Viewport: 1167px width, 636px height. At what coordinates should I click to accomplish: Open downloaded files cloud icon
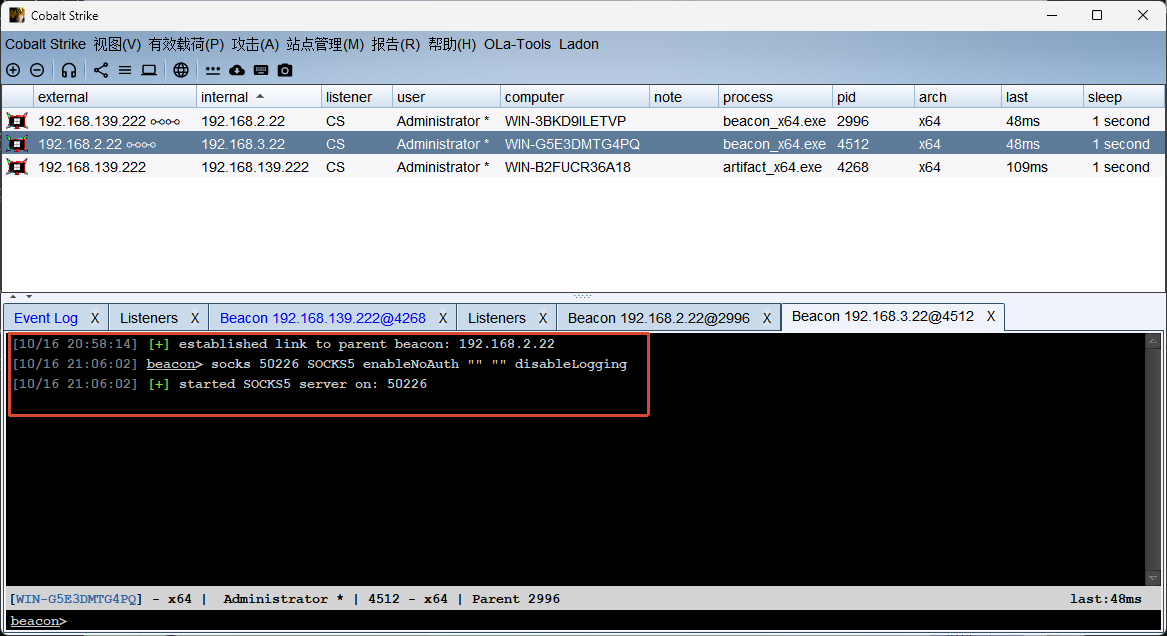237,70
